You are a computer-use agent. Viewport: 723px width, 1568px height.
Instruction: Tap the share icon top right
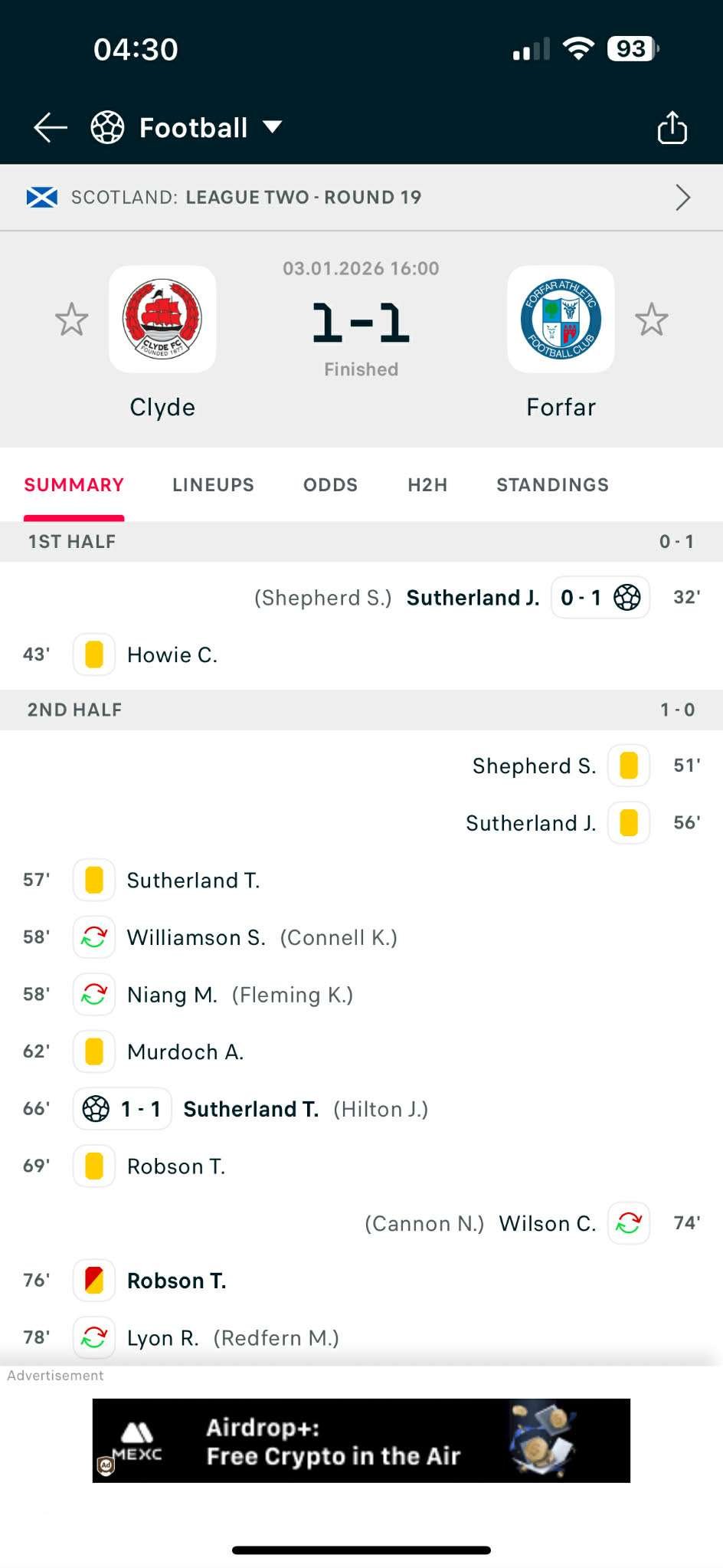(672, 127)
